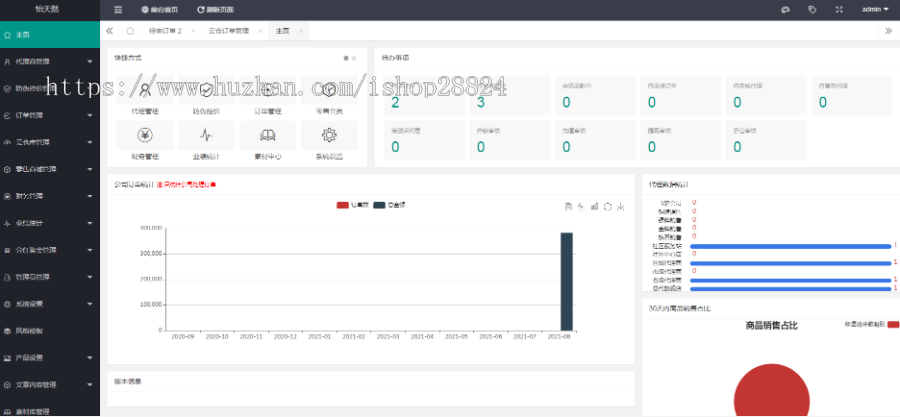The width and height of the screenshot is (900, 417).
Task: Expand 业绩统计 sidebar arrow
Action: coord(90,223)
